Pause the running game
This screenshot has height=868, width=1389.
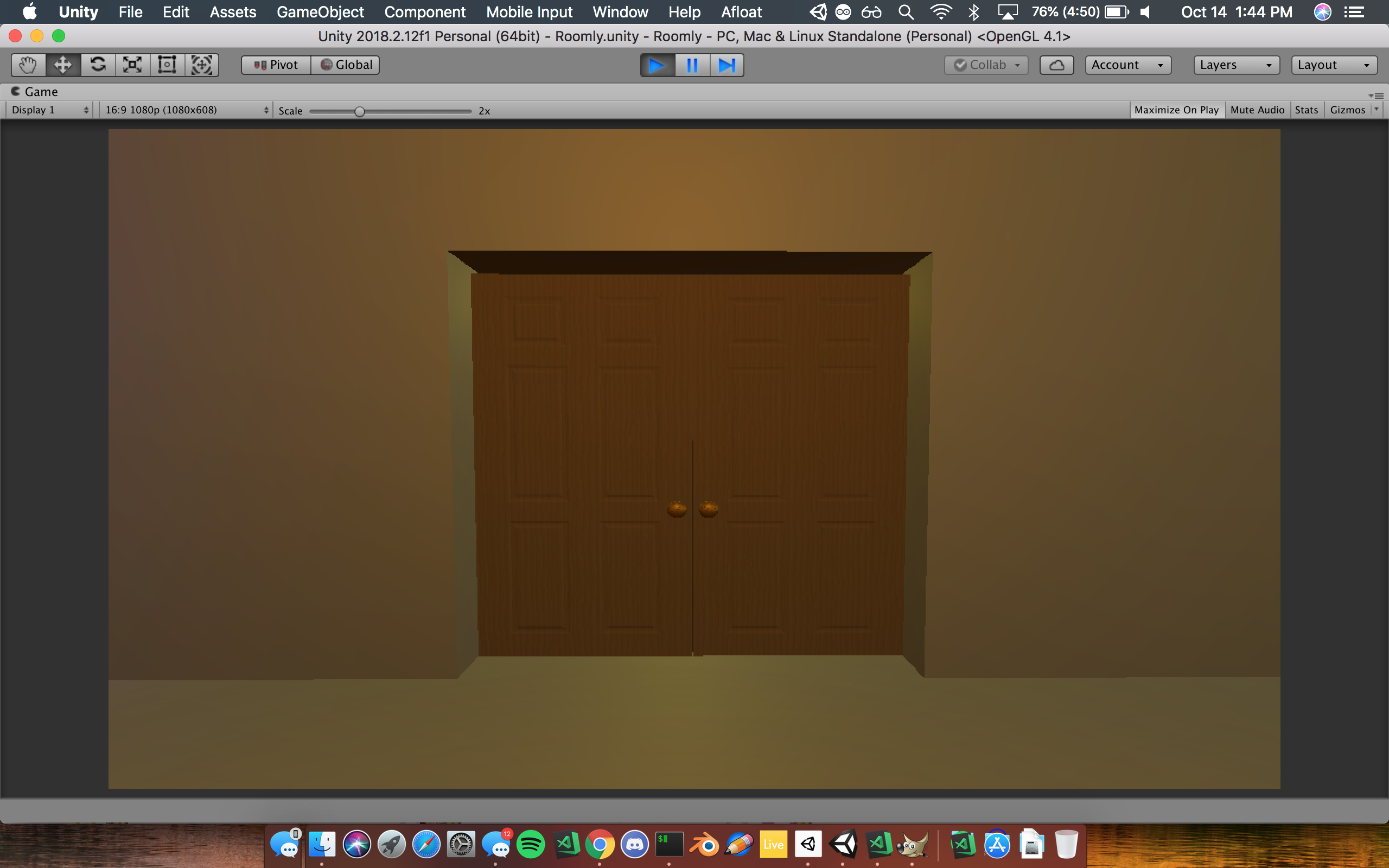point(692,65)
